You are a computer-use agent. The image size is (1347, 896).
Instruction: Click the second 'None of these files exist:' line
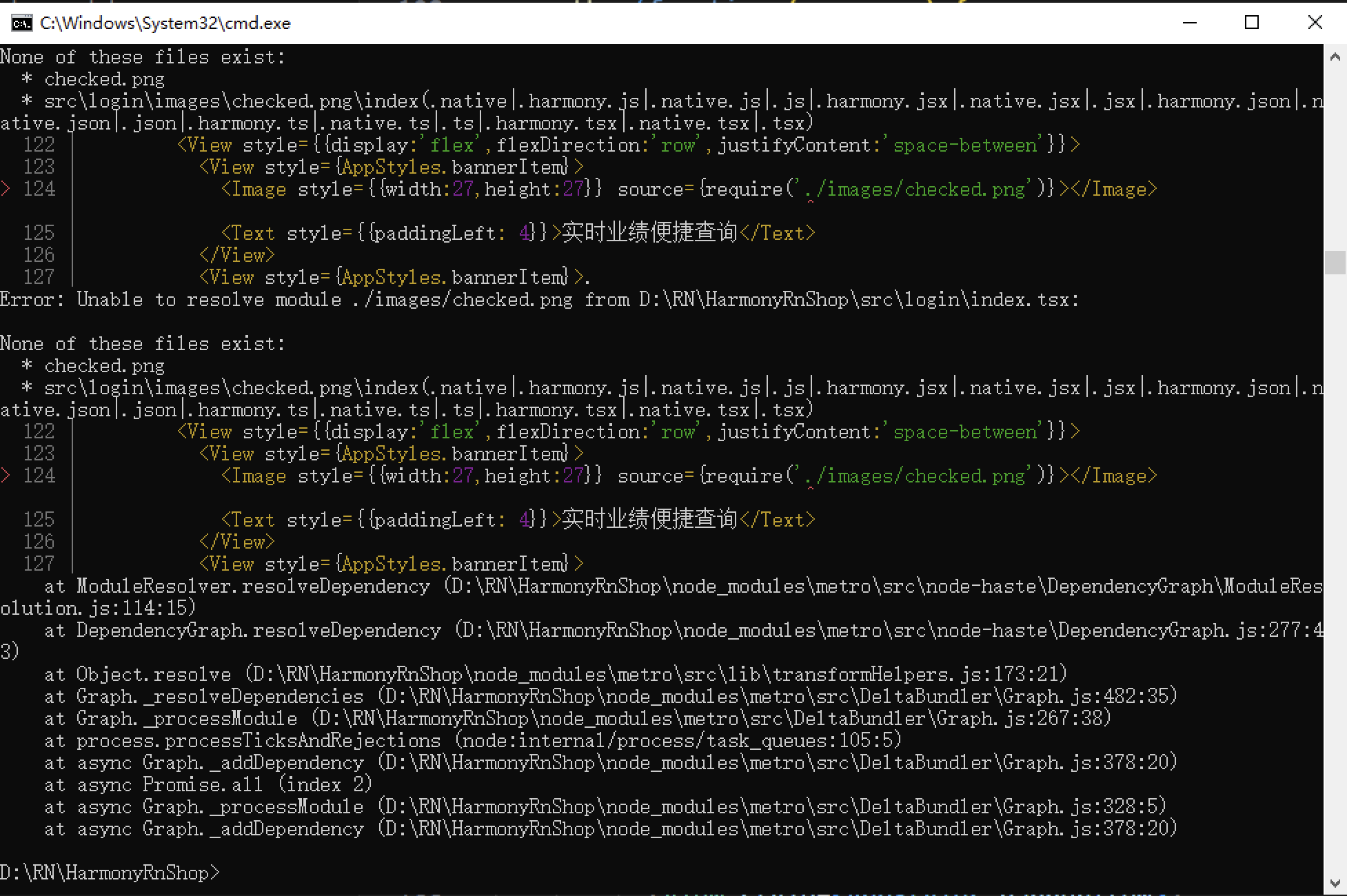pos(142,344)
